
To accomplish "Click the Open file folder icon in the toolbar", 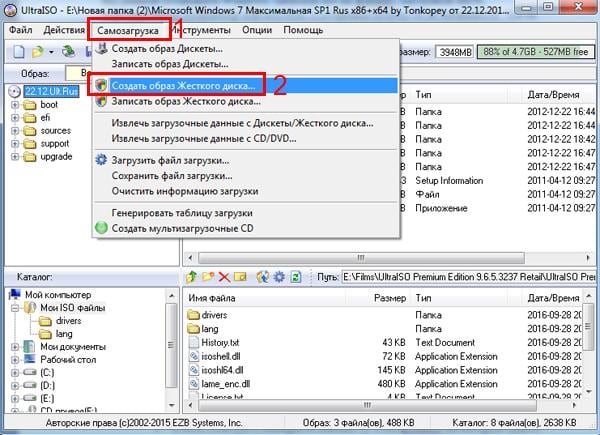I will point(35,51).
